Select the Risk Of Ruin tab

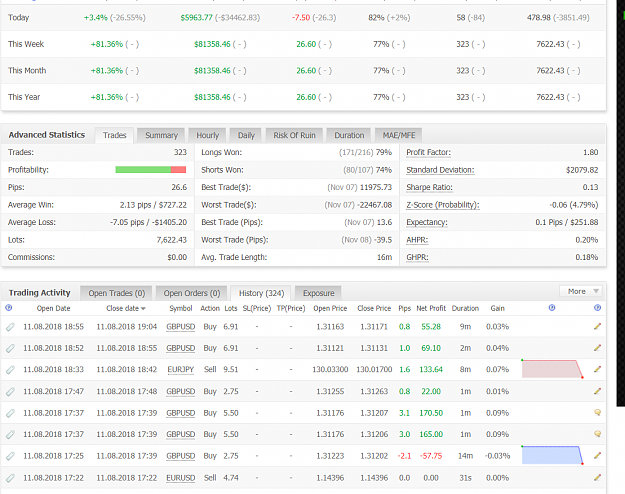pyautogui.click(x=294, y=136)
